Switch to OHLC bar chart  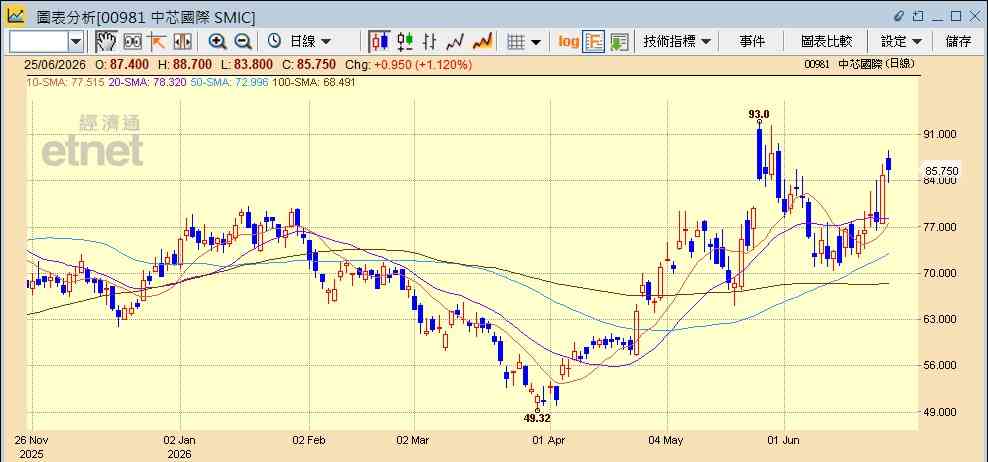pos(430,42)
